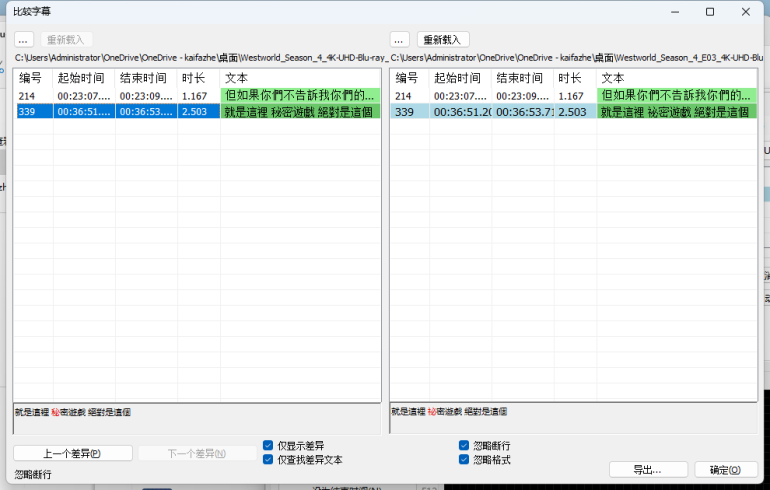
Task: Click right 起始时间 column header
Action: [461, 78]
